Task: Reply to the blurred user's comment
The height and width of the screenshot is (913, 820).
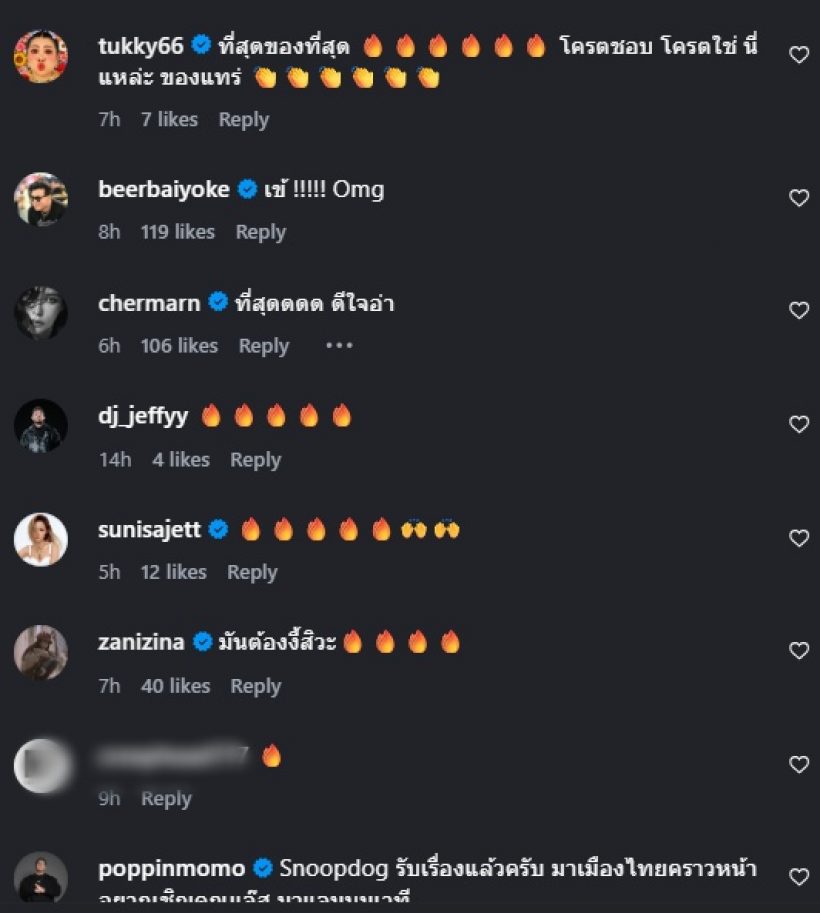Action: [166, 799]
